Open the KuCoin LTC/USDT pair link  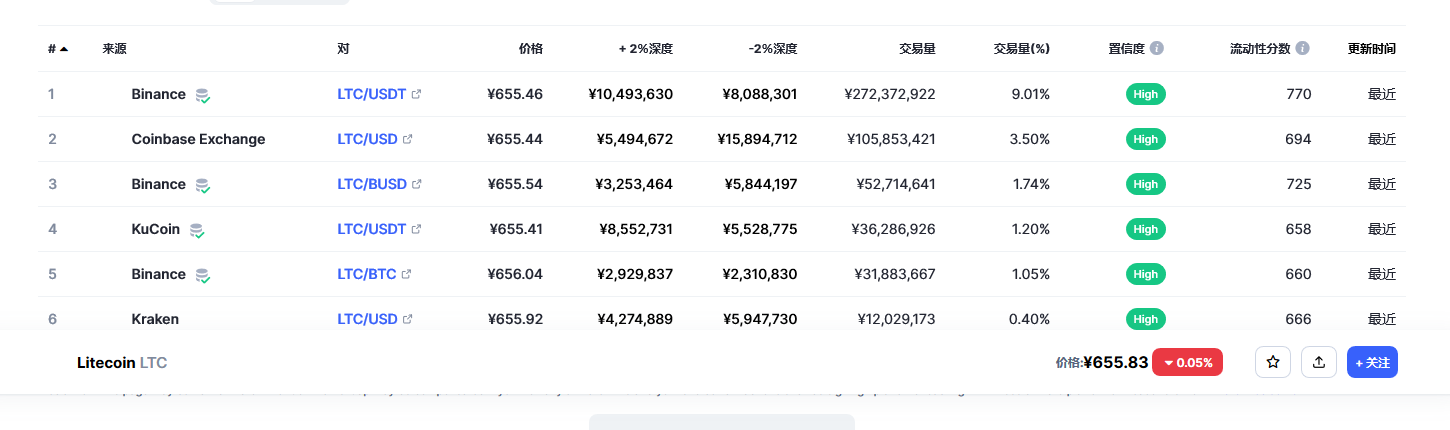click(x=371, y=229)
